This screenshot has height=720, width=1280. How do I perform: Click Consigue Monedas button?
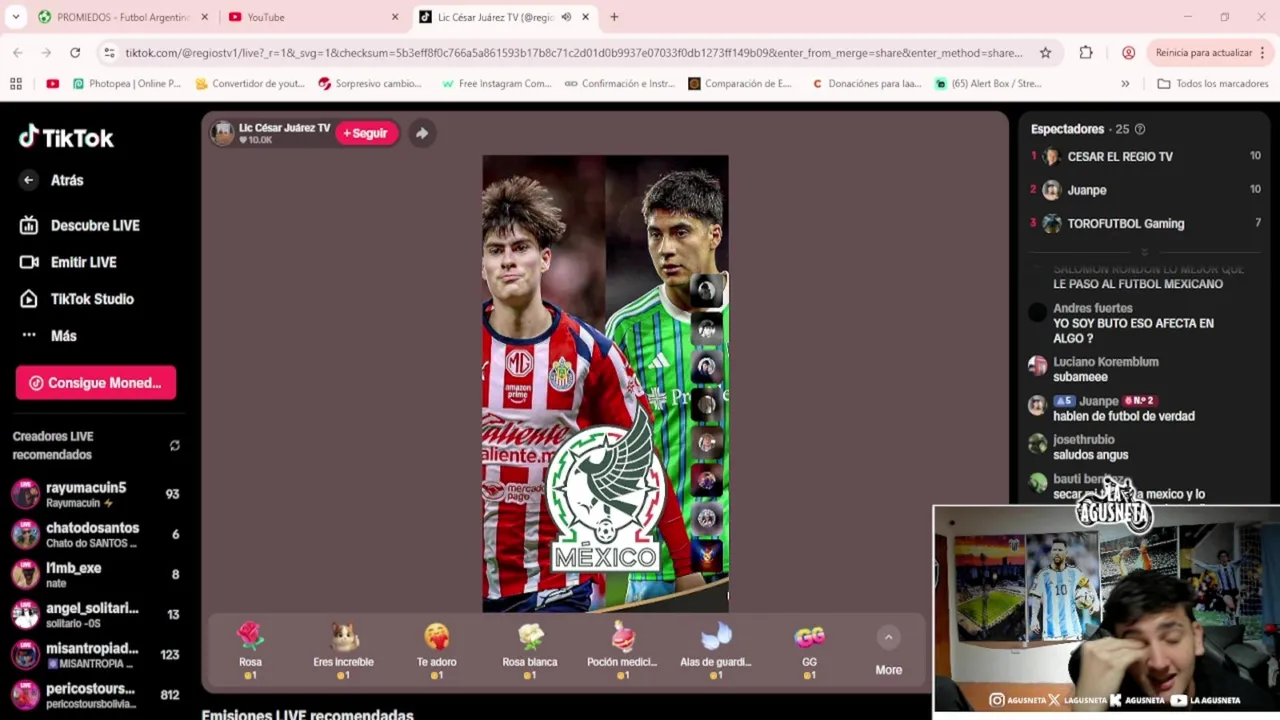[96, 383]
